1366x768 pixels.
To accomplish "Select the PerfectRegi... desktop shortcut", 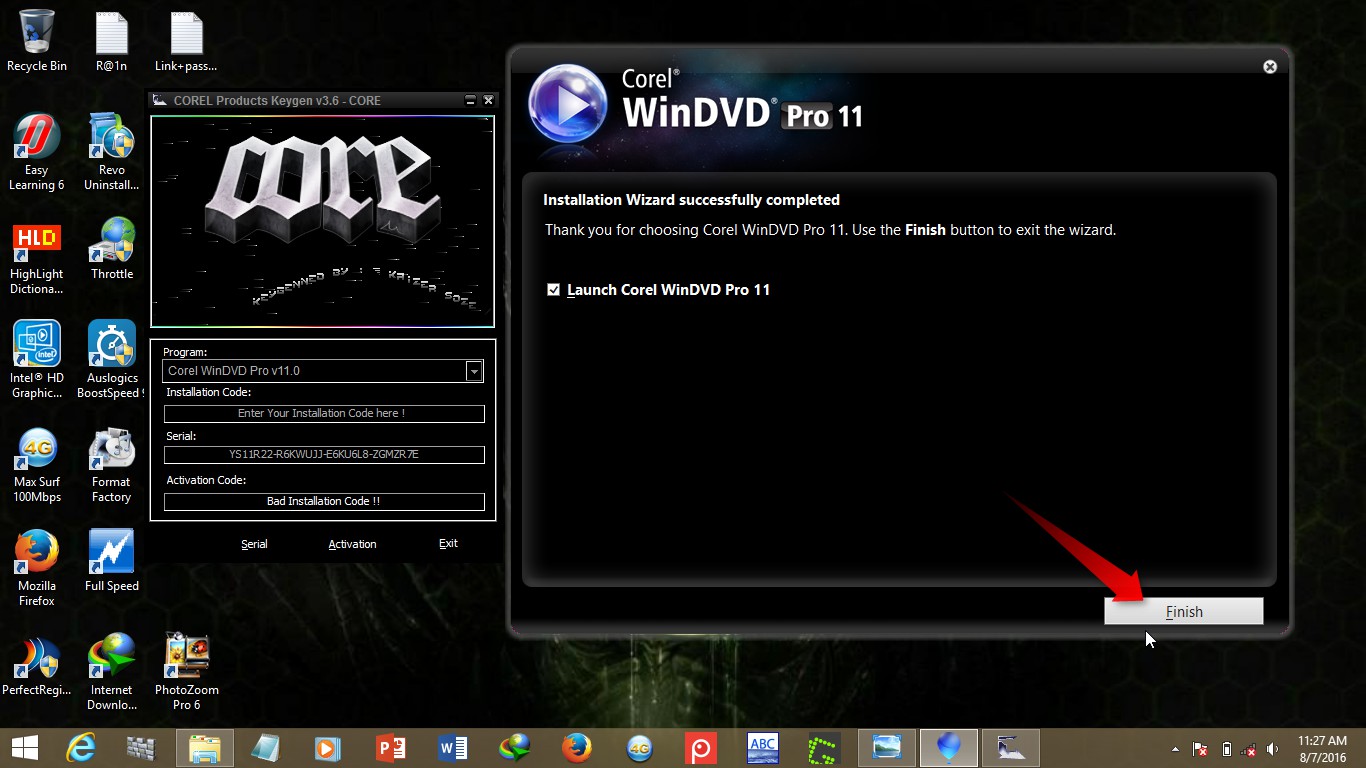I will point(37,665).
